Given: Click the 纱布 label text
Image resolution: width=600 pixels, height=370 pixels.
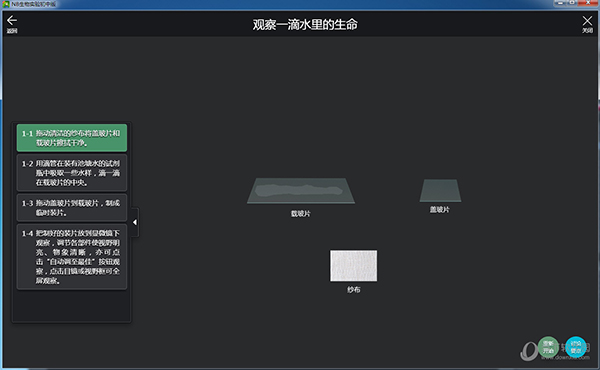Looking at the screenshot, I should pos(354,290).
